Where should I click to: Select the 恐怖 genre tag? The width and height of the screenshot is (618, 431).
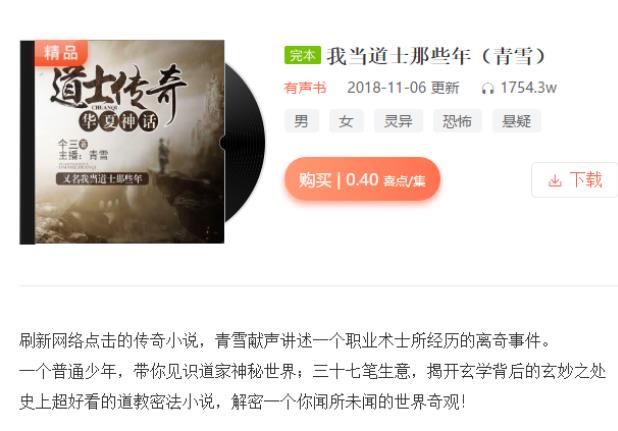[457, 121]
